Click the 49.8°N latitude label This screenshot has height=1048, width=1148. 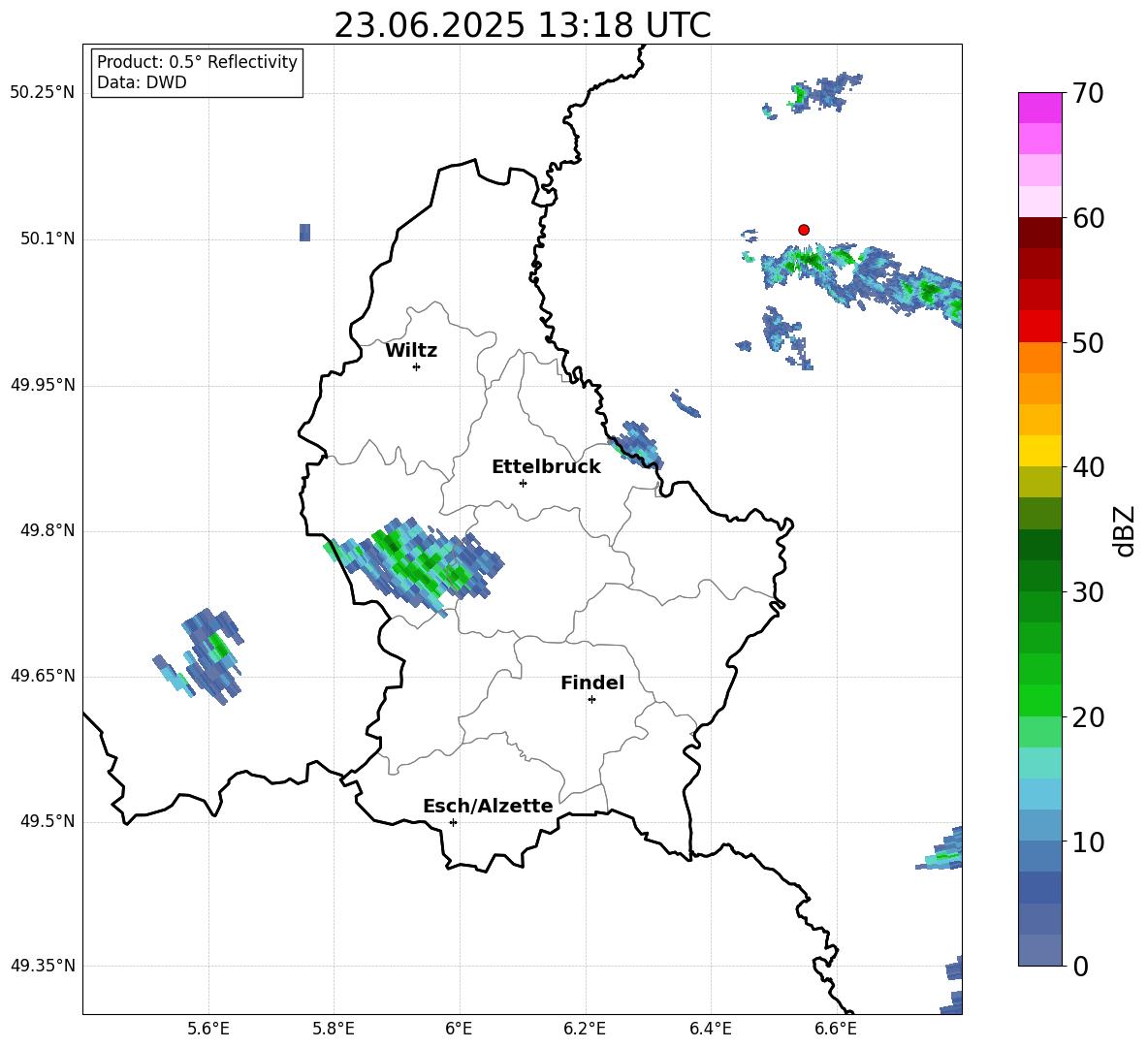[48, 530]
